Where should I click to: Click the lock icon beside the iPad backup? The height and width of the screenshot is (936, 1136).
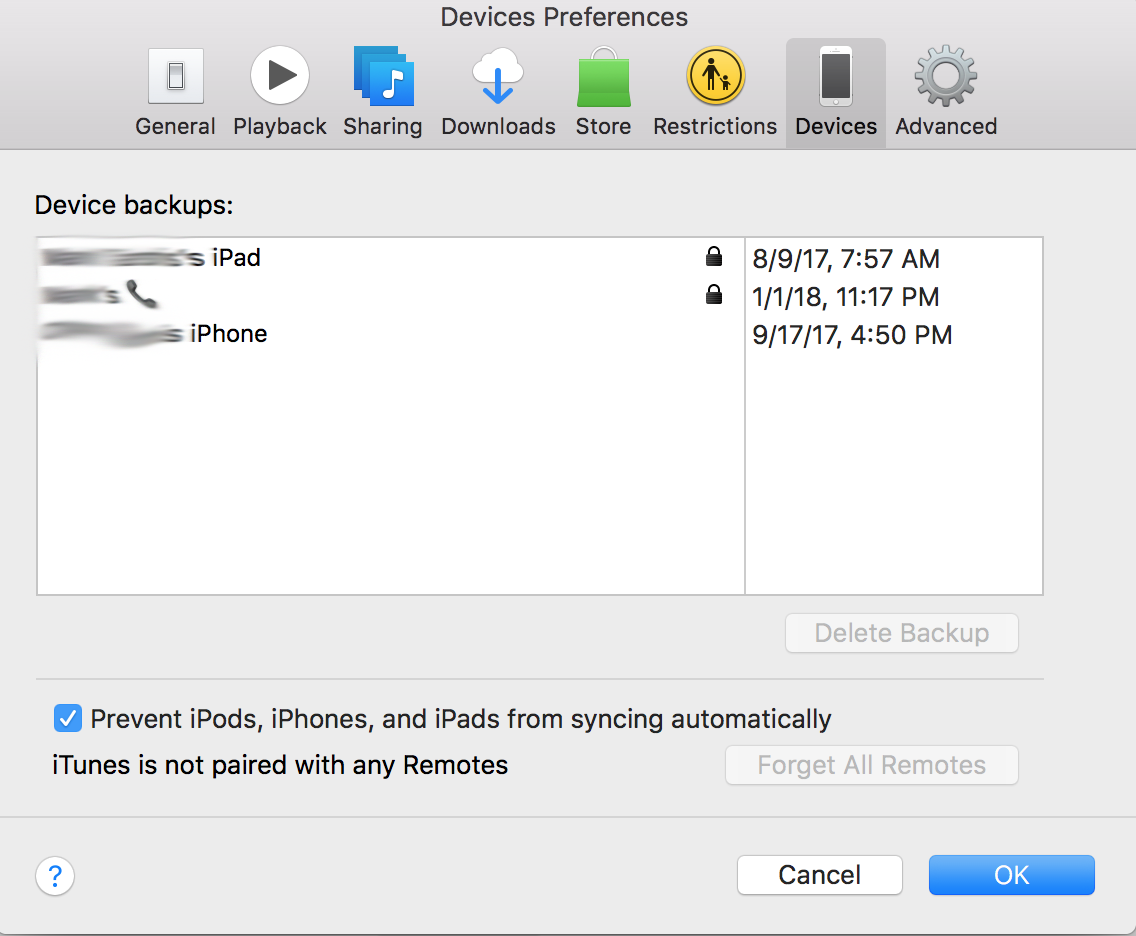(714, 257)
